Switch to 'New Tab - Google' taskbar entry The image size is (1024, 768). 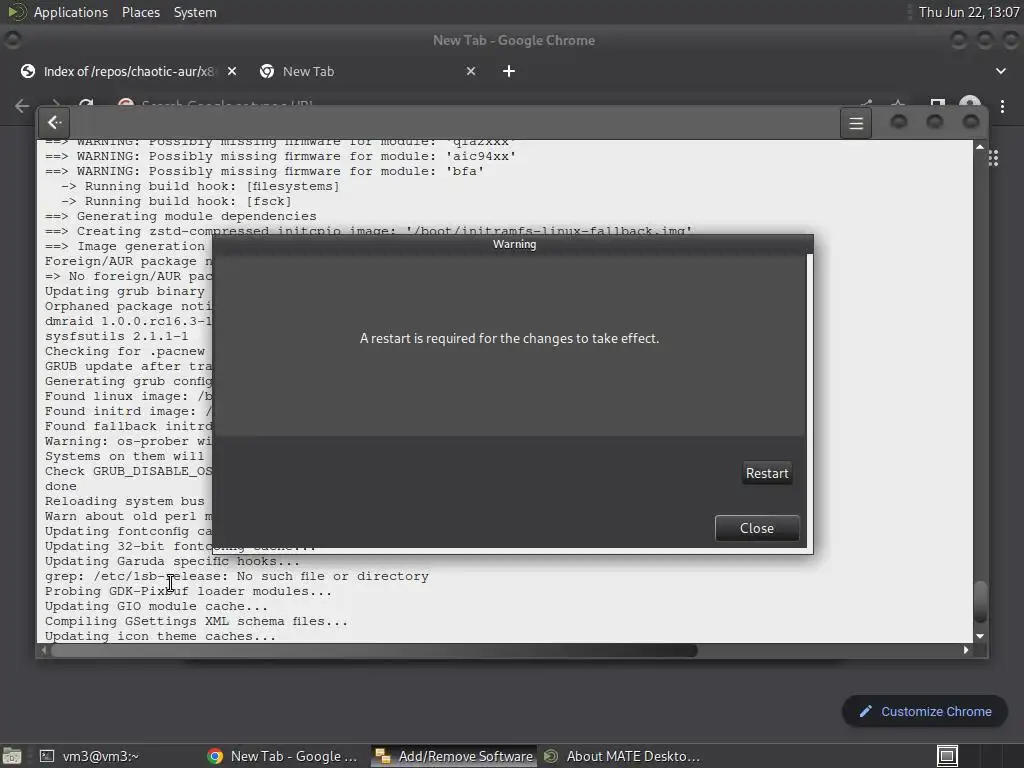point(283,756)
